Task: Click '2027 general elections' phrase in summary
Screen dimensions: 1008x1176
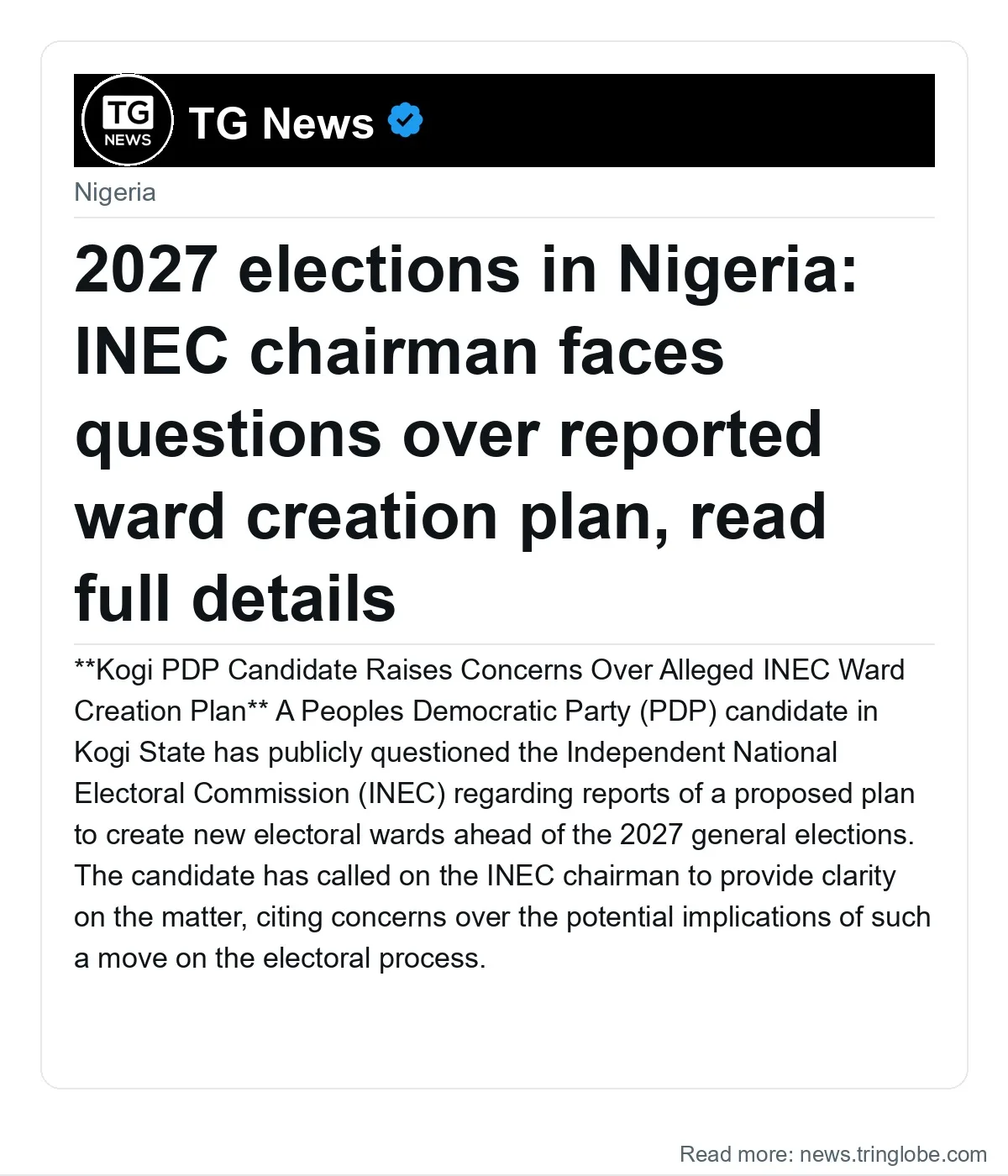Action: point(765,834)
